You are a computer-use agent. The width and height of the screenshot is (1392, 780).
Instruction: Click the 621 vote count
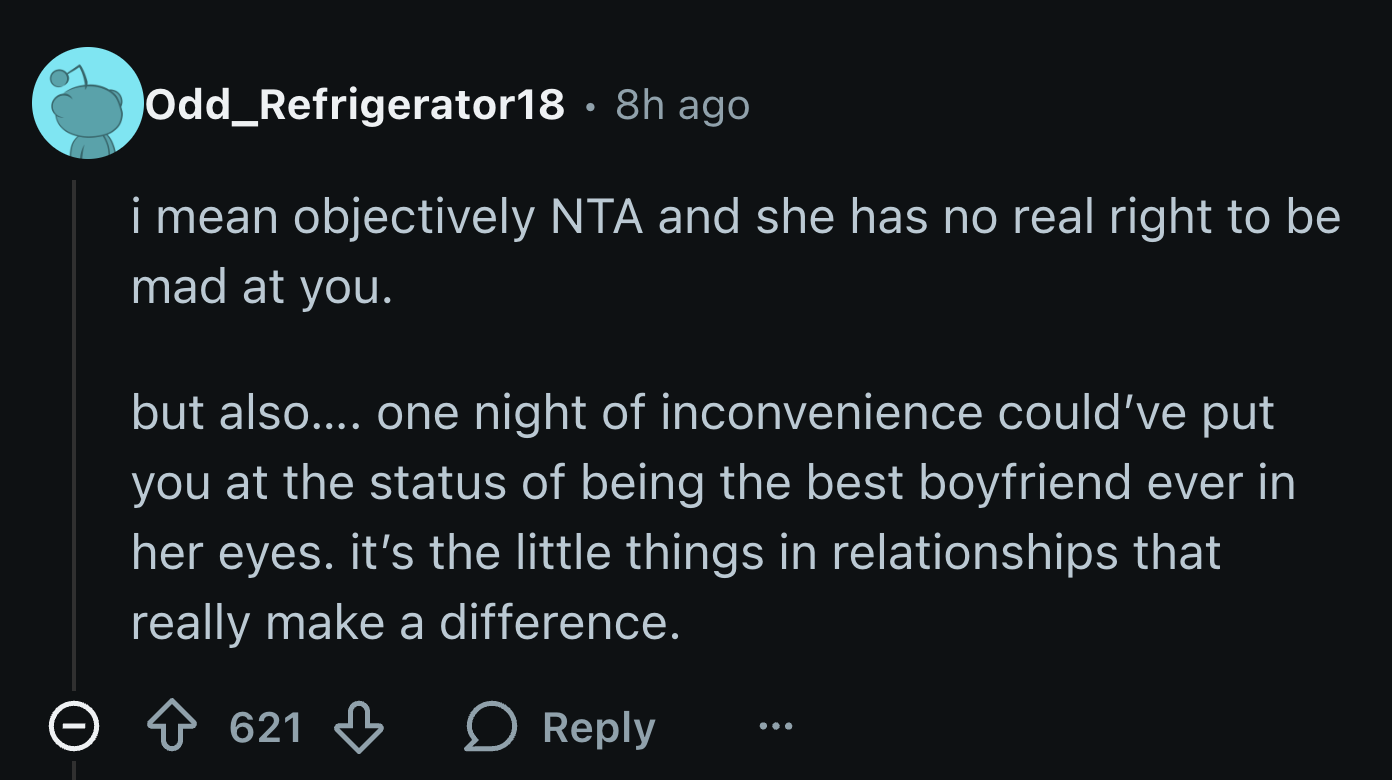(265, 728)
